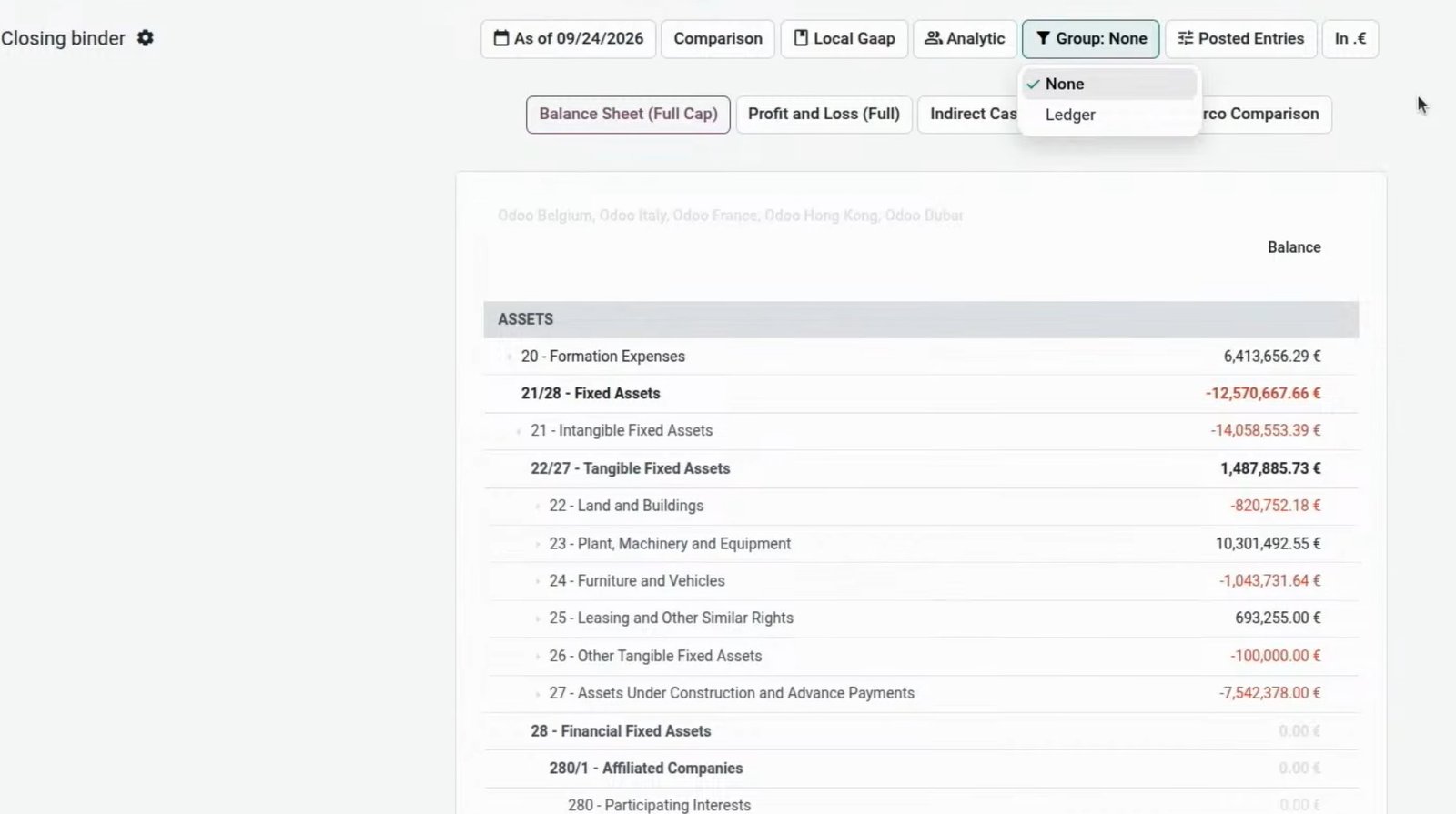Click the -7,542,378.00 € balance value
Image resolution: width=1456 pixels, height=814 pixels.
pyautogui.click(x=1270, y=694)
